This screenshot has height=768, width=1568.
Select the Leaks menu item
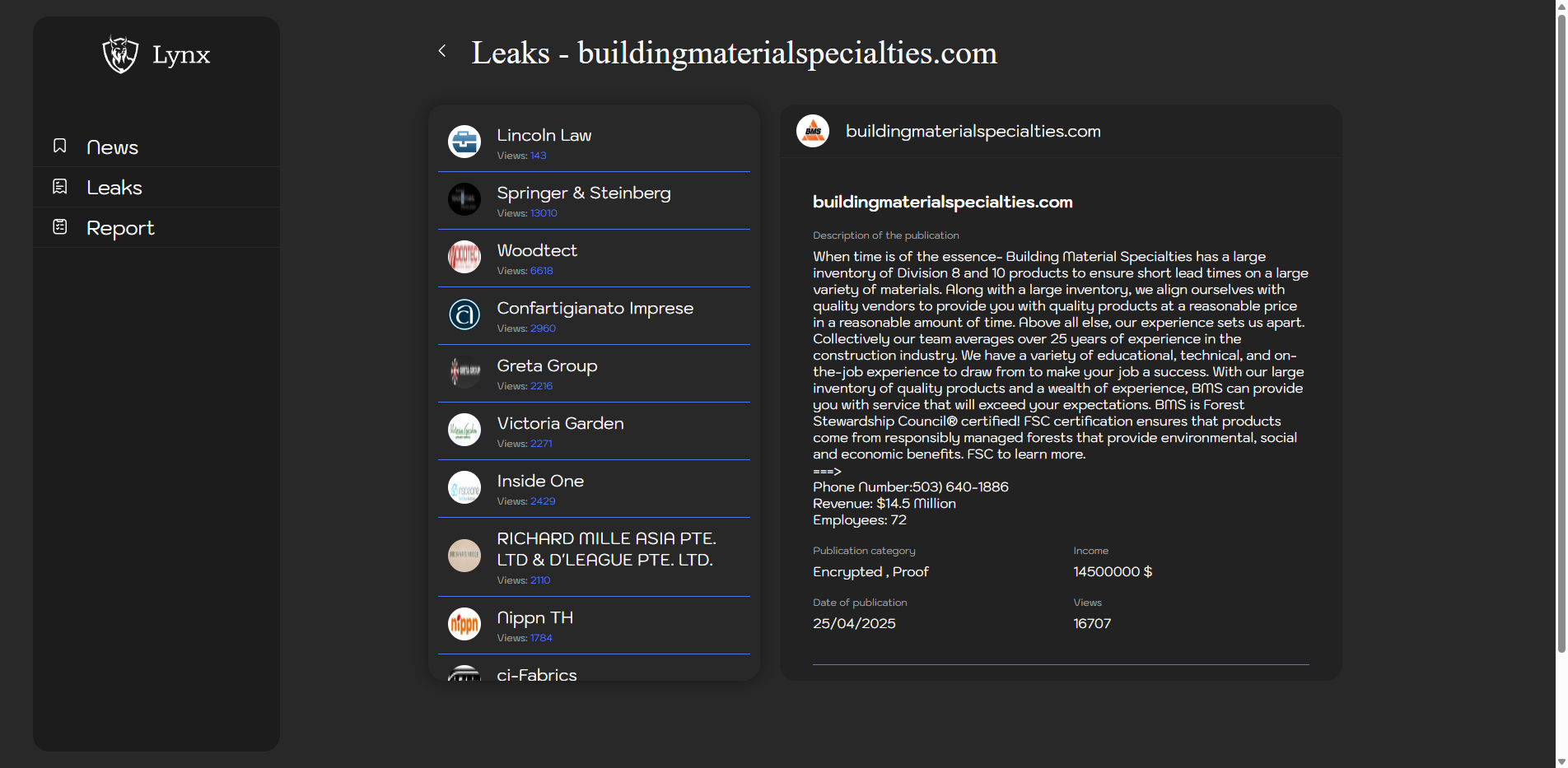[114, 188]
